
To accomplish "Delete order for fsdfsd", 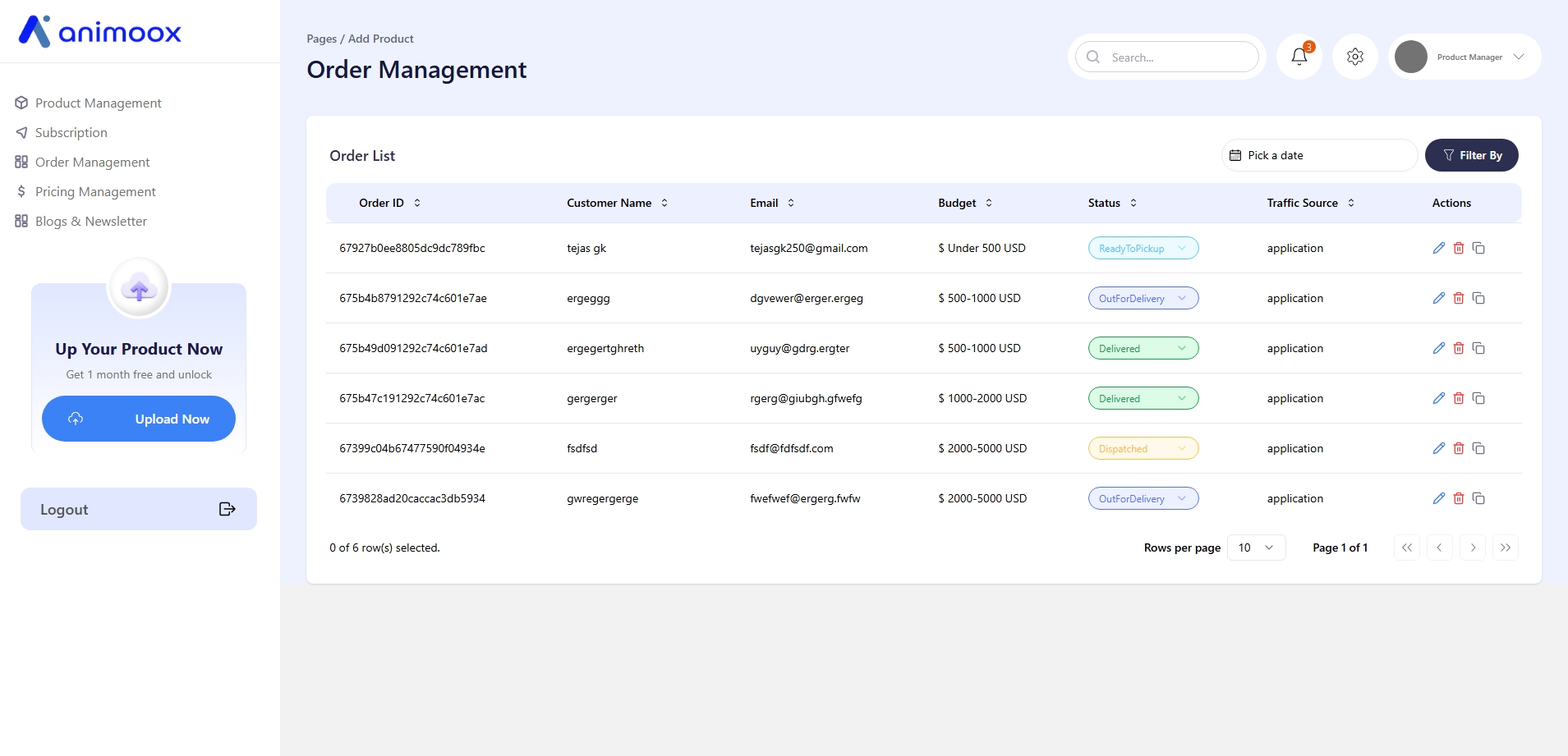I will click(x=1459, y=448).
